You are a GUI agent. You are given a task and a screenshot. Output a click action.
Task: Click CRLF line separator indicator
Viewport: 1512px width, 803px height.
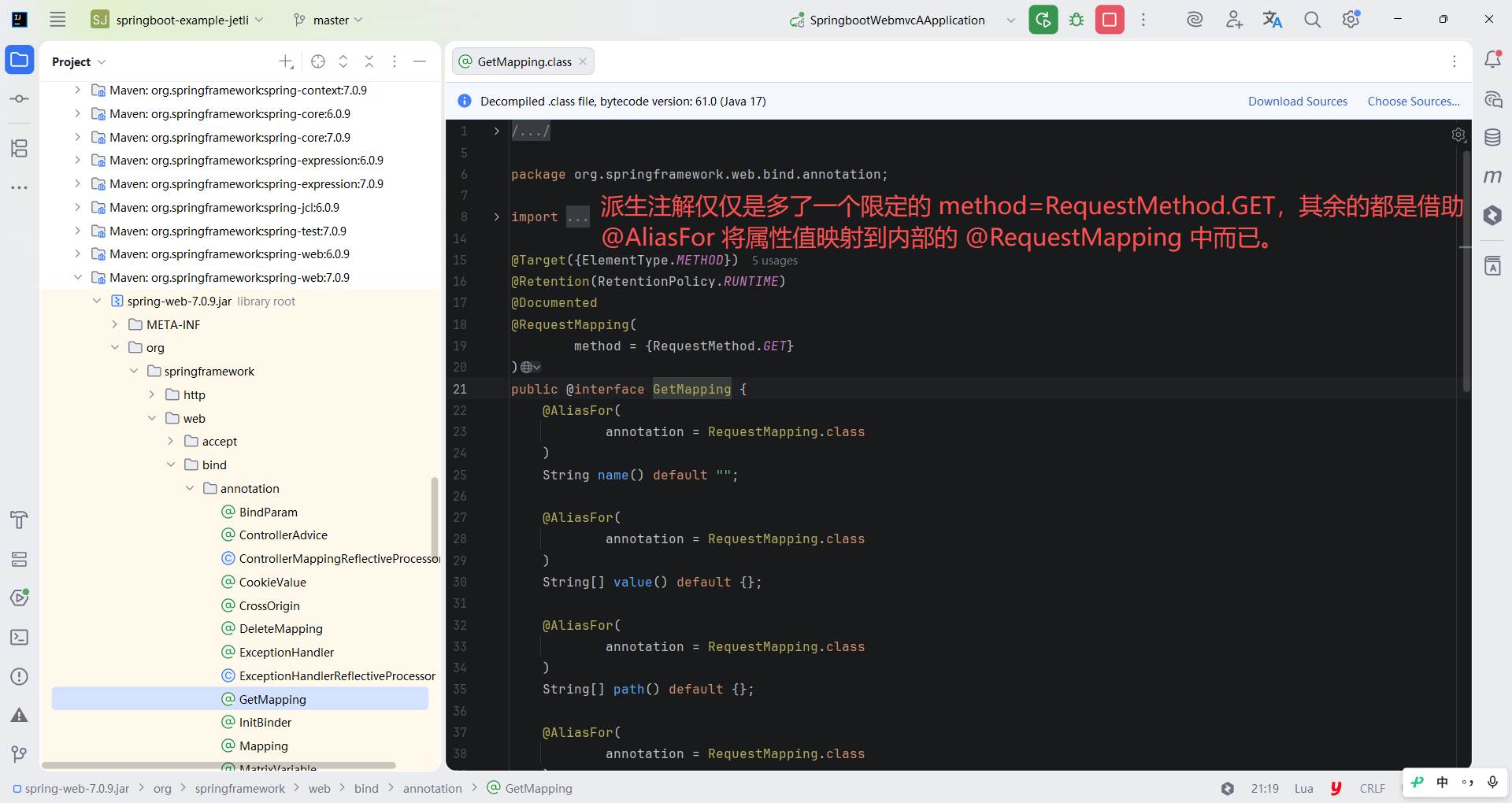point(1373,788)
